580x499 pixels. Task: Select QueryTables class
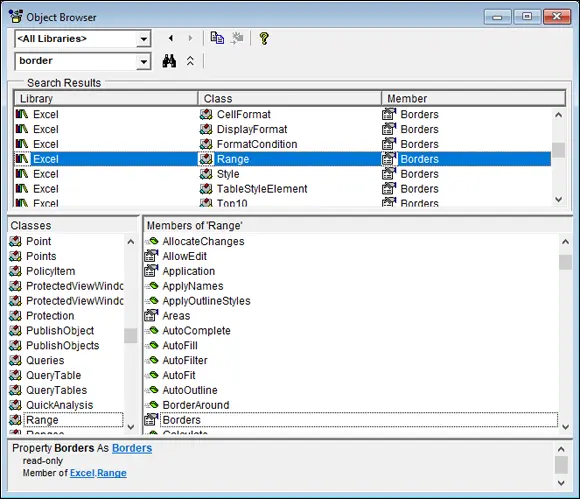[57, 390]
